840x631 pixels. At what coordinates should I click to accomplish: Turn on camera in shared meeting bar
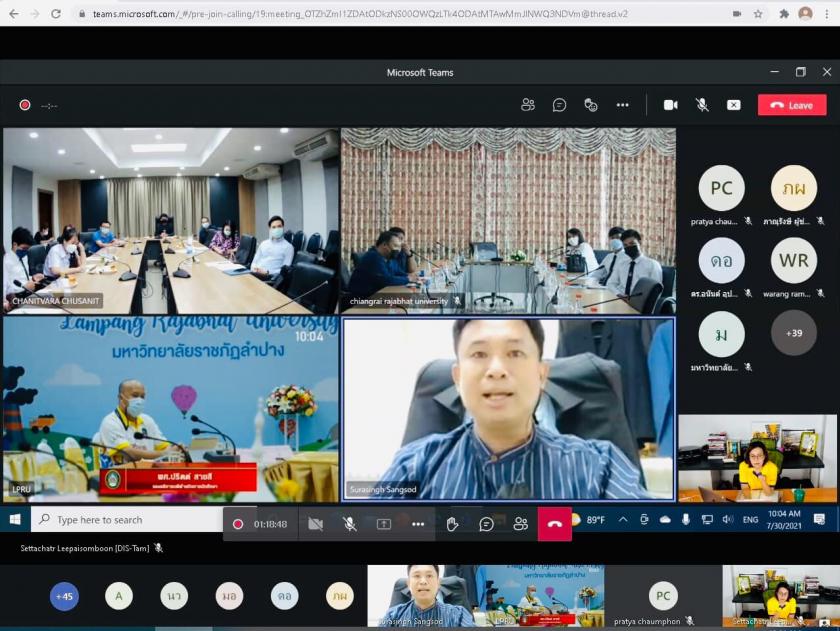(316, 524)
